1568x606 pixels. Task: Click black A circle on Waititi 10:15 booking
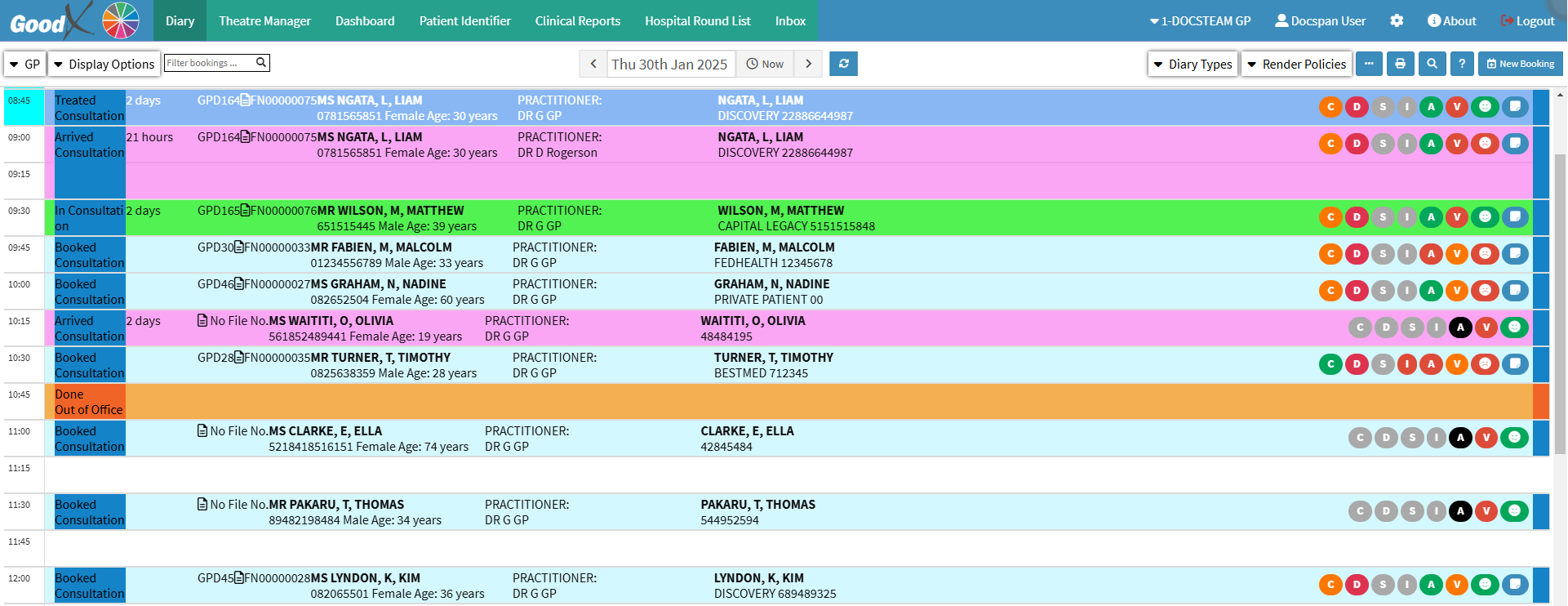[1460, 328]
